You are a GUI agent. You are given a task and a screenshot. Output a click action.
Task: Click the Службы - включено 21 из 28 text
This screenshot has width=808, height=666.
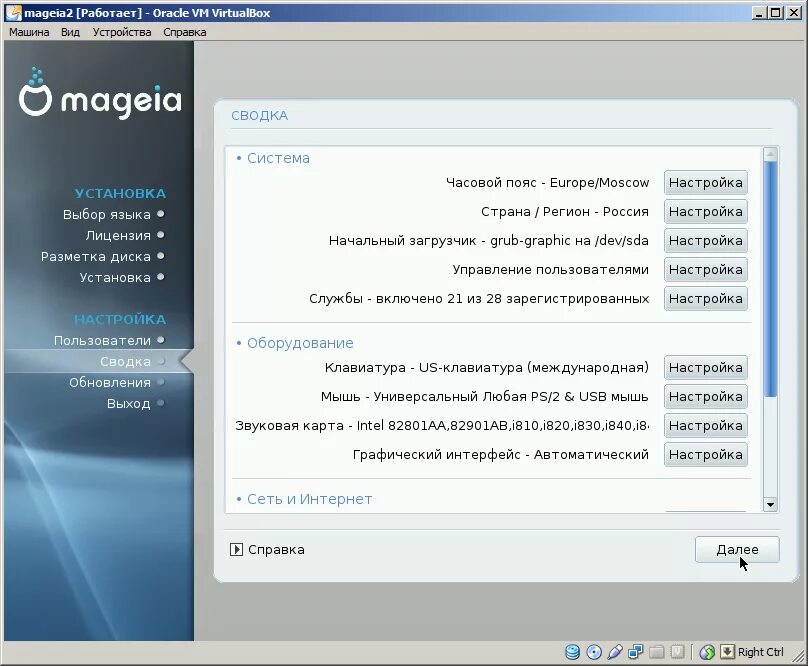pos(479,298)
